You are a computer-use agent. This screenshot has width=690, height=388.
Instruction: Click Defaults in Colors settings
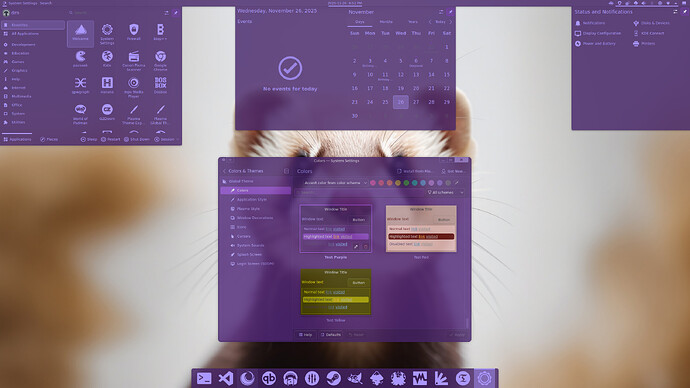tap(330, 335)
